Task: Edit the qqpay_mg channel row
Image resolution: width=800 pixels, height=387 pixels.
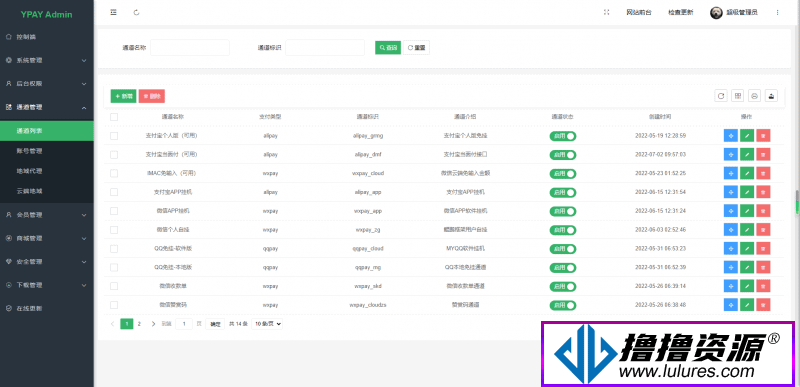Action: coord(747,267)
